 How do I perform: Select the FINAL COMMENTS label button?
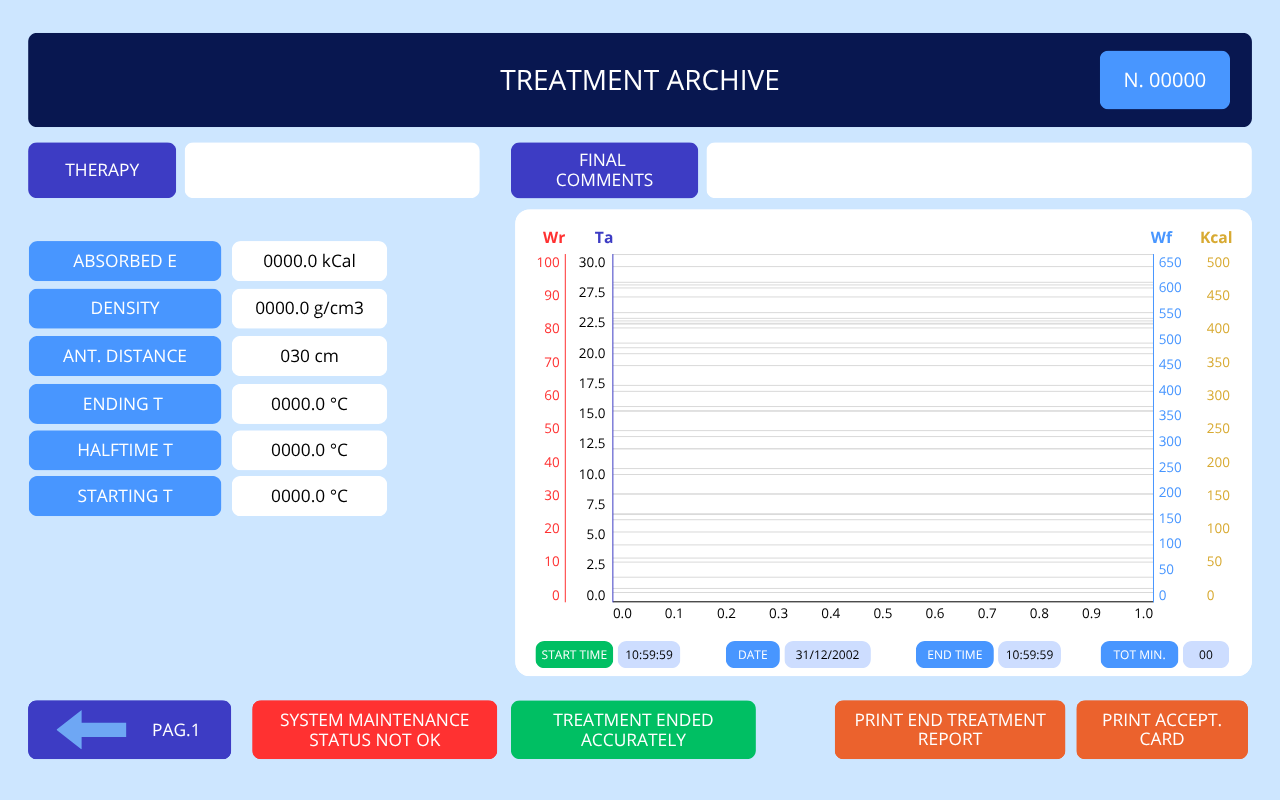(x=604, y=170)
